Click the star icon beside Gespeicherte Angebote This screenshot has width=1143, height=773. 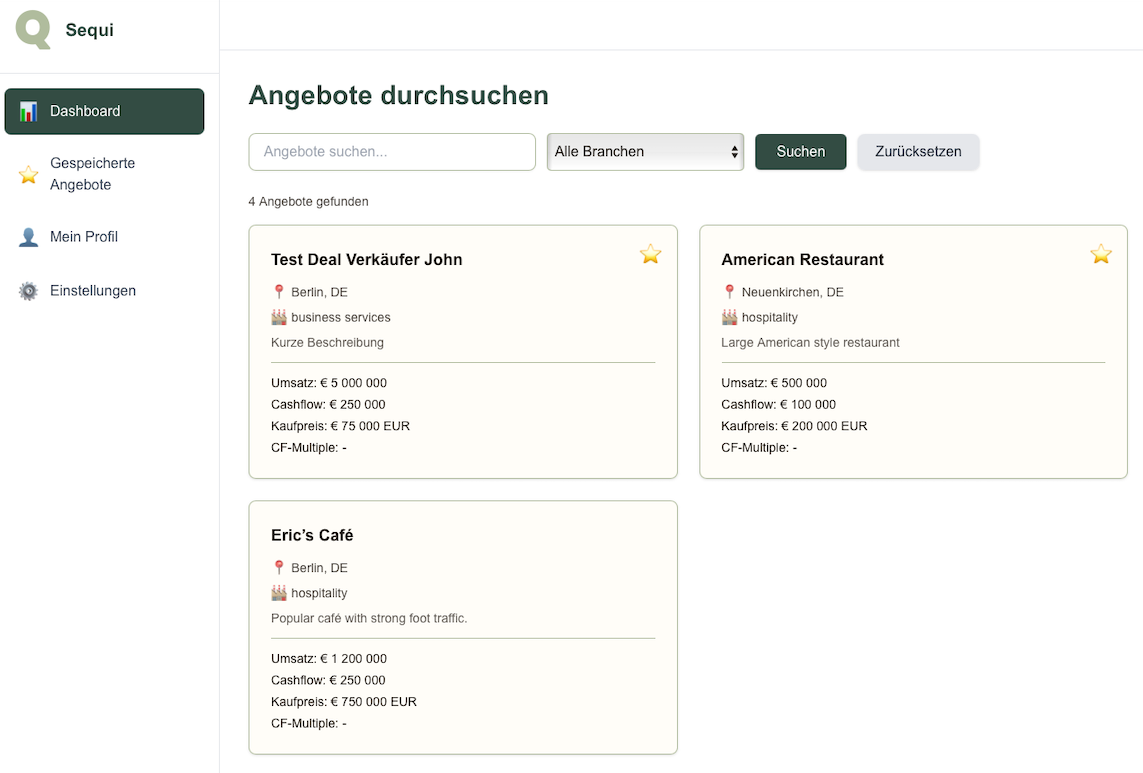(29, 175)
